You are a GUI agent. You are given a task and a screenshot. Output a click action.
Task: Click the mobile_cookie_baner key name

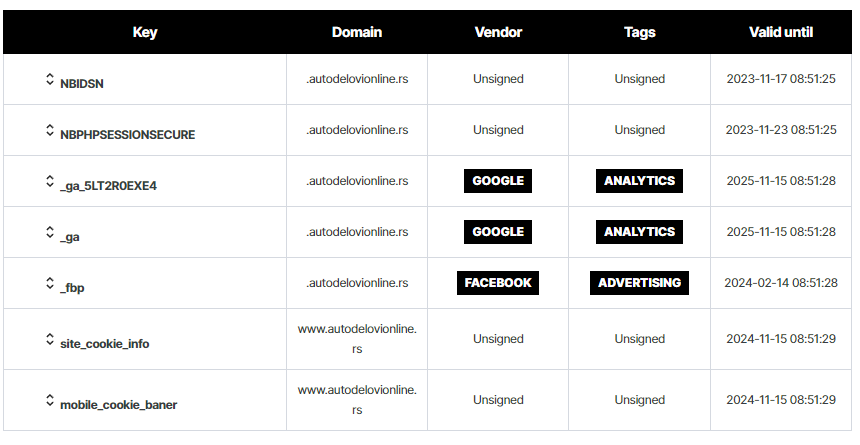click(118, 405)
